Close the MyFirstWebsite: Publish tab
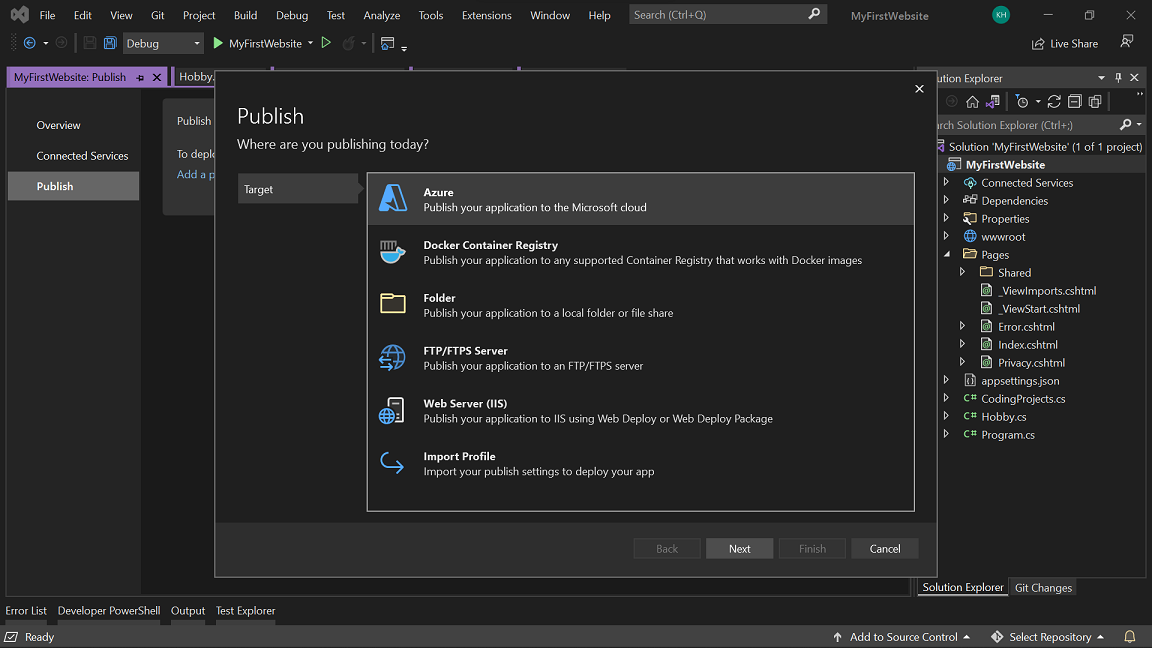The image size is (1152, 648). pyautogui.click(x=156, y=77)
